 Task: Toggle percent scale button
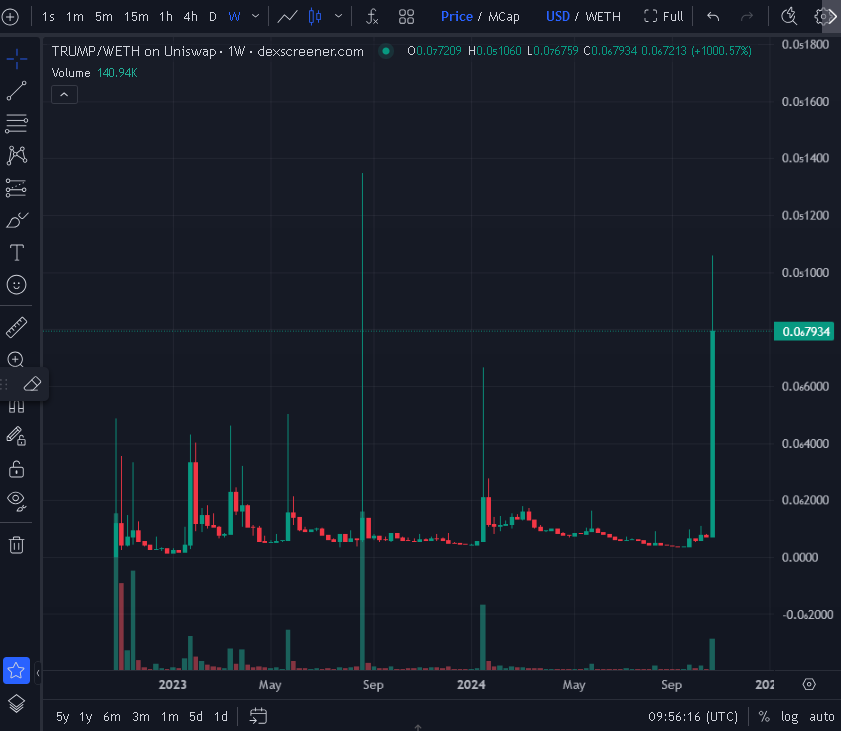[x=764, y=717]
